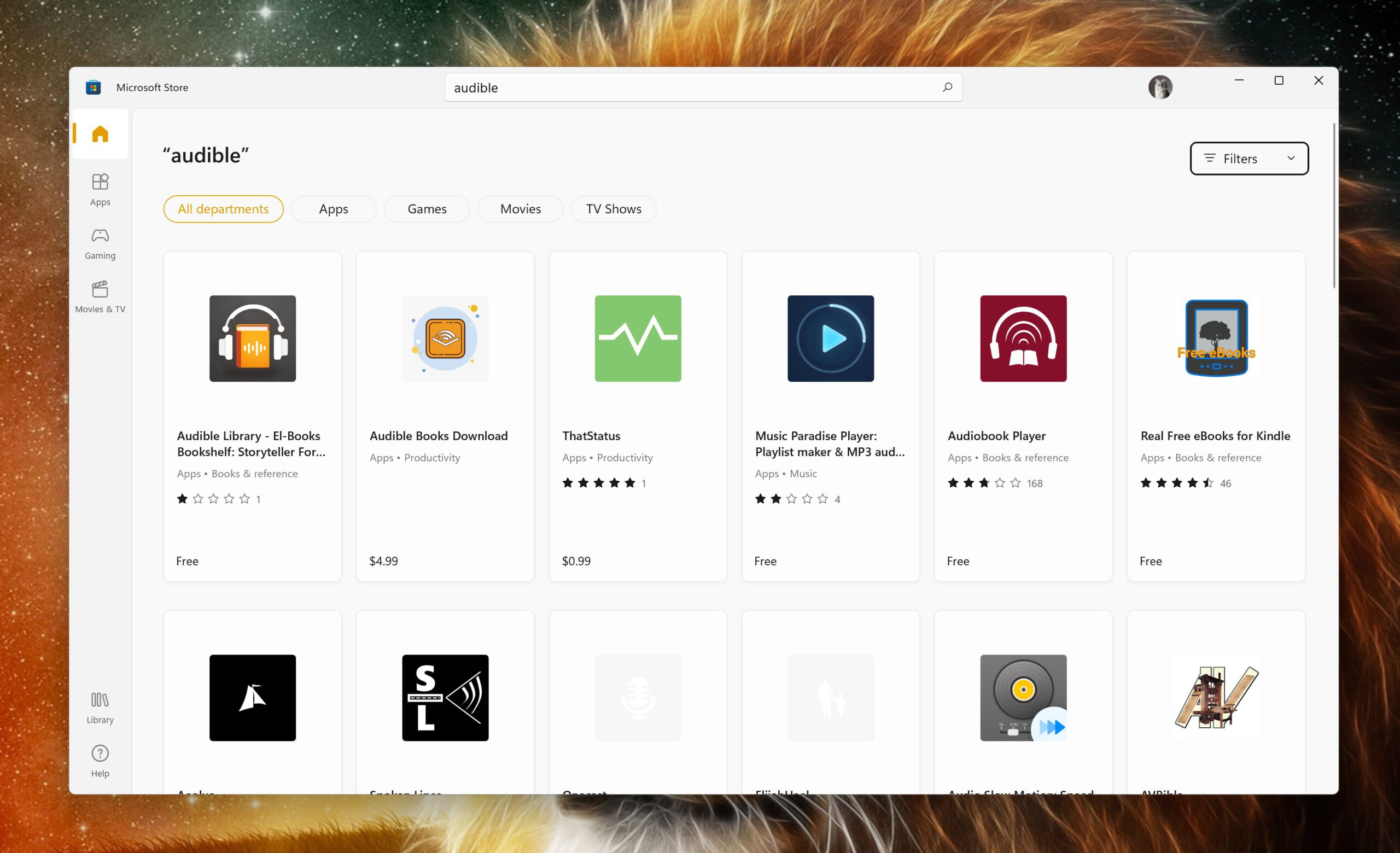1400x853 pixels.
Task: Open the microphone placeholder app icon
Action: (638, 698)
